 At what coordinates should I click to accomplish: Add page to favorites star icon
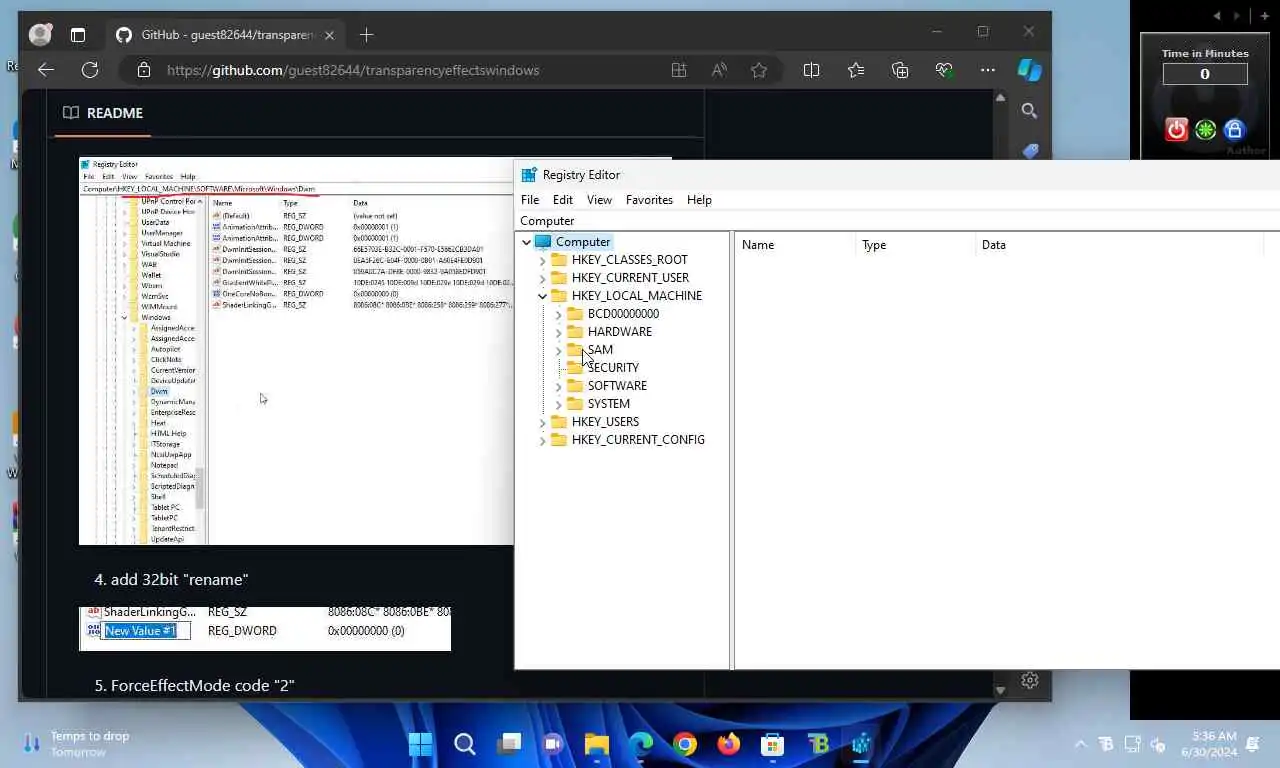tap(759, 70)
